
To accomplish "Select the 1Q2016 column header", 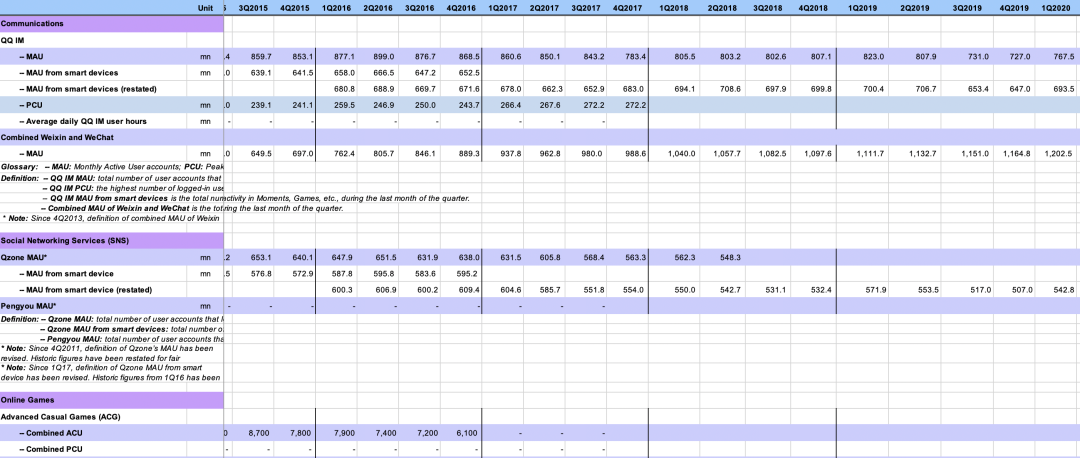I will coord(337,8).
